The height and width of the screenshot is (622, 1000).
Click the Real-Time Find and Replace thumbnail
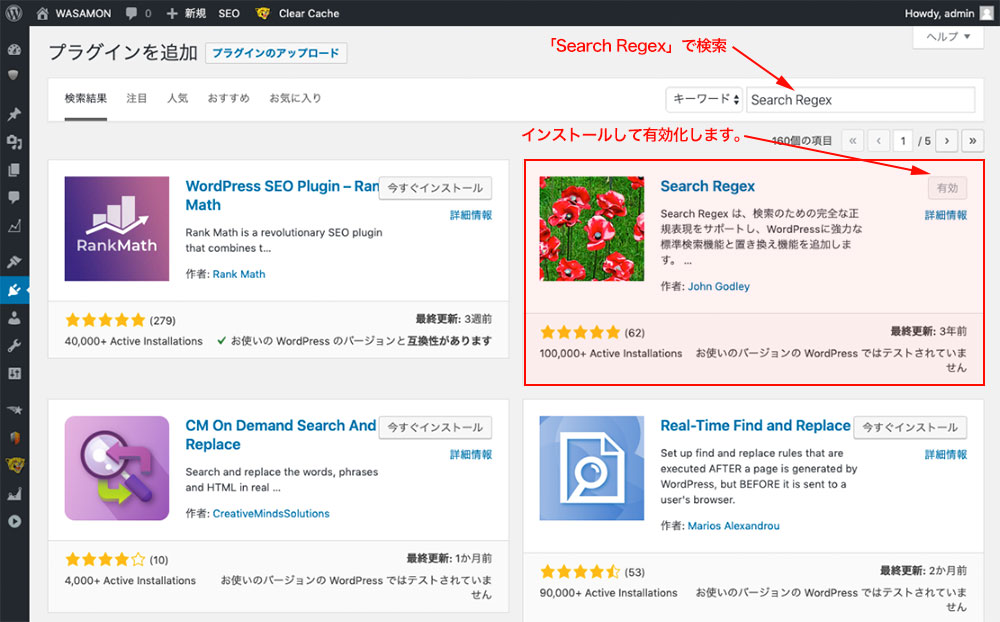click(x=592, y=468)
